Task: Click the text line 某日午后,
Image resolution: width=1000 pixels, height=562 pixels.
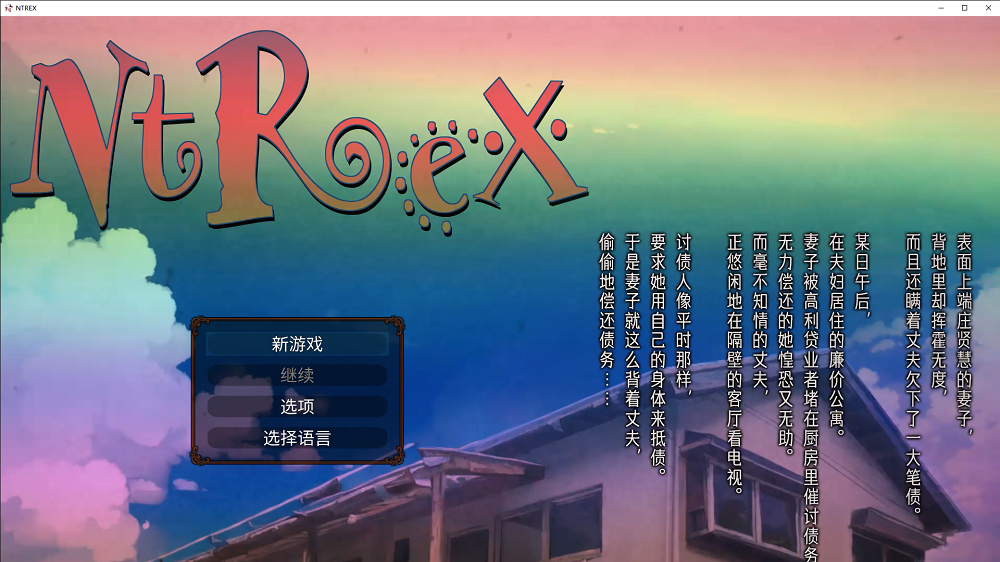Action: click(862, 276)
